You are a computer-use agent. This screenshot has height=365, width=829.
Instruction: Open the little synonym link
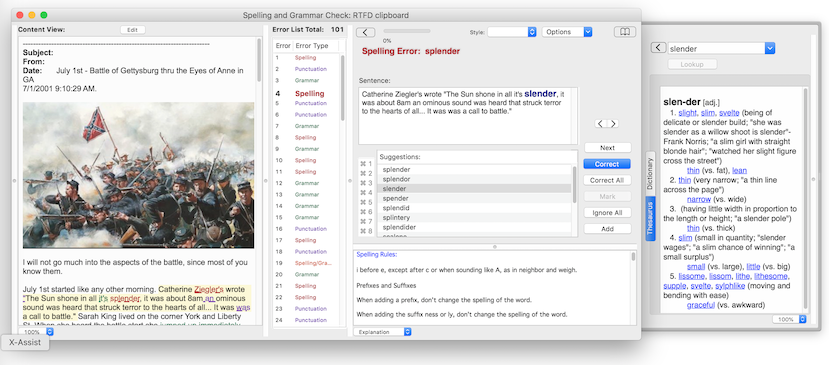pos(753,267)
